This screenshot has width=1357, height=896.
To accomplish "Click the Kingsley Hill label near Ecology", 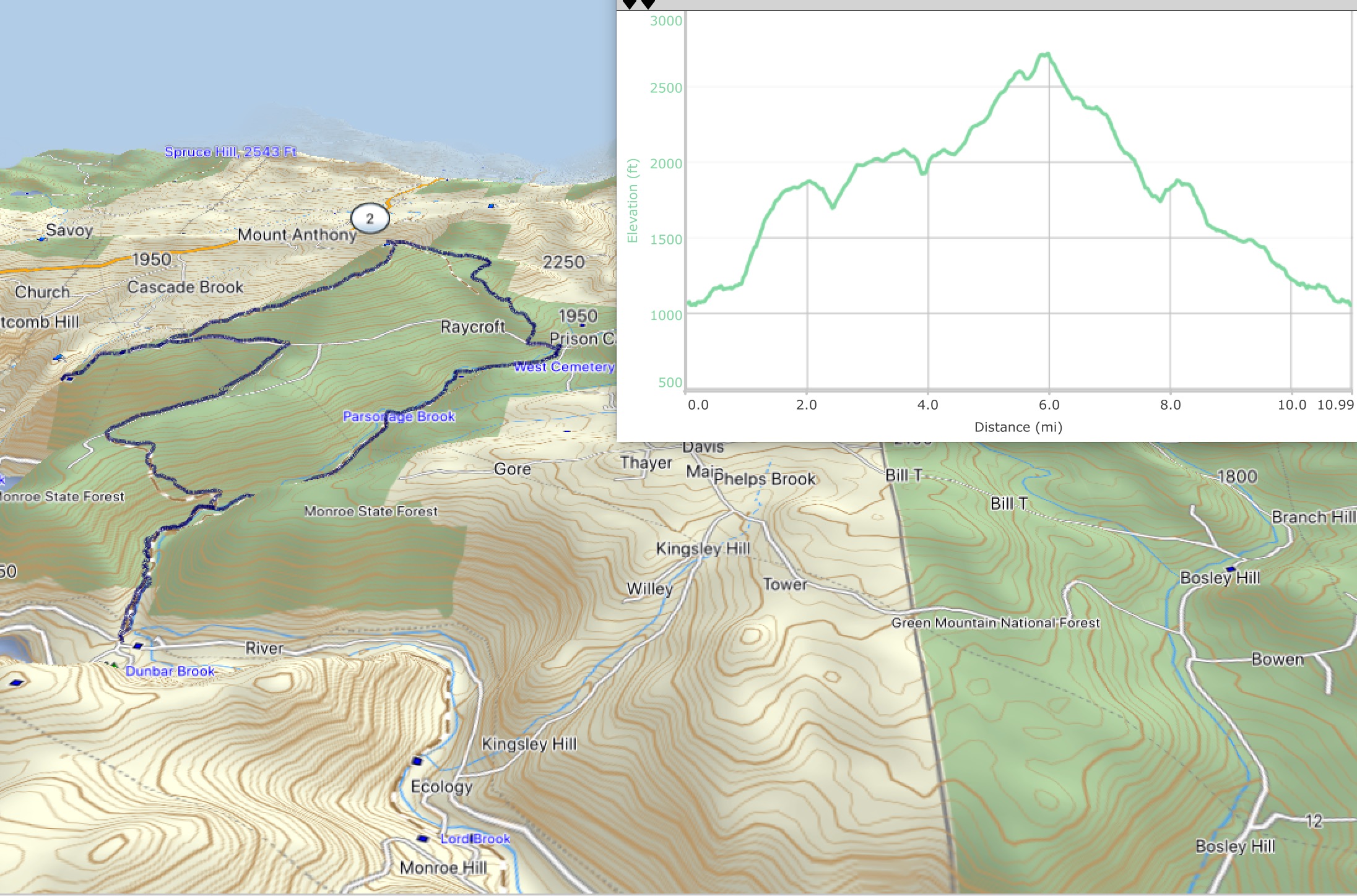I will coord(529,744).
